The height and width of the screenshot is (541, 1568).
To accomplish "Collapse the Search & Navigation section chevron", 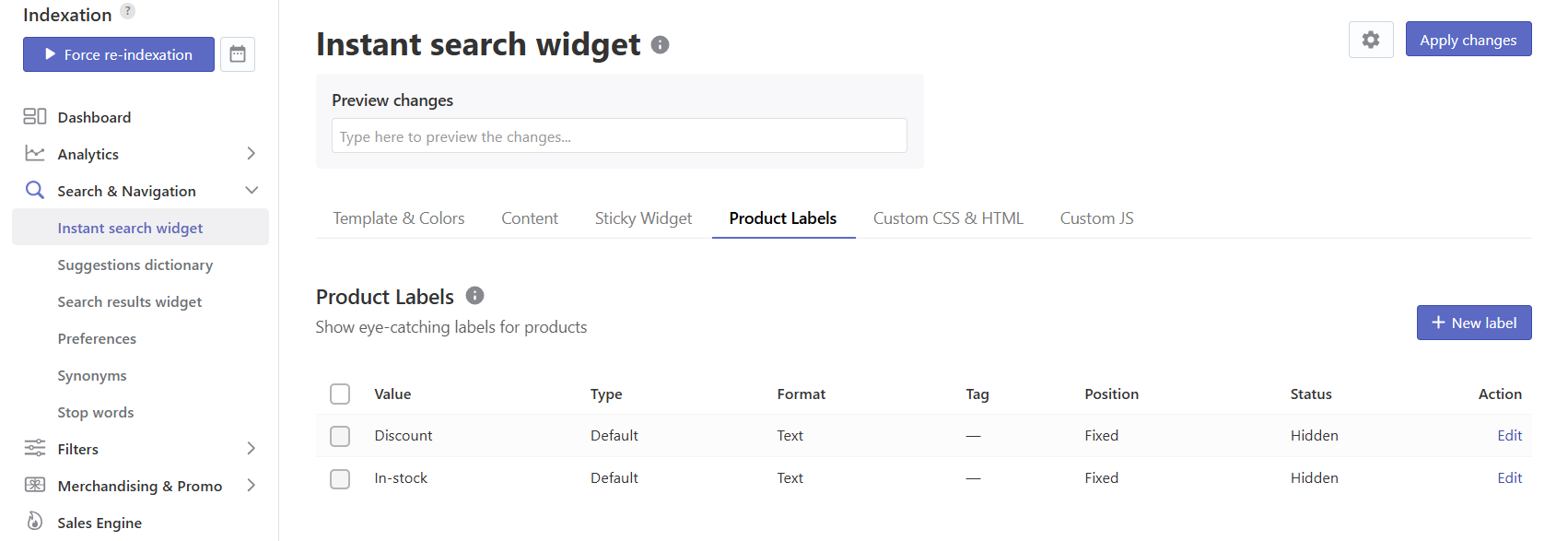I will (252, 190).
